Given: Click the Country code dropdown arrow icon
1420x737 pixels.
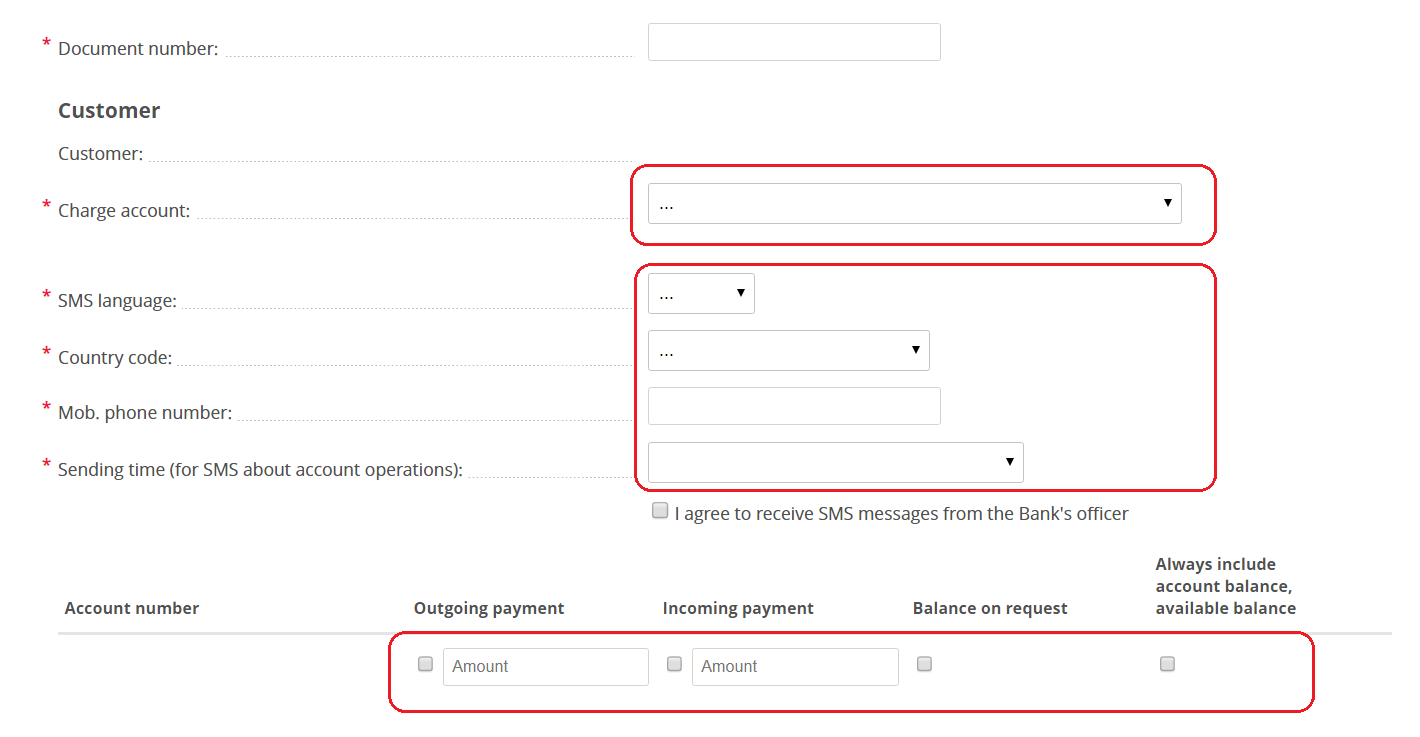Looking at the screenshot, I should (x=914, y=350).
